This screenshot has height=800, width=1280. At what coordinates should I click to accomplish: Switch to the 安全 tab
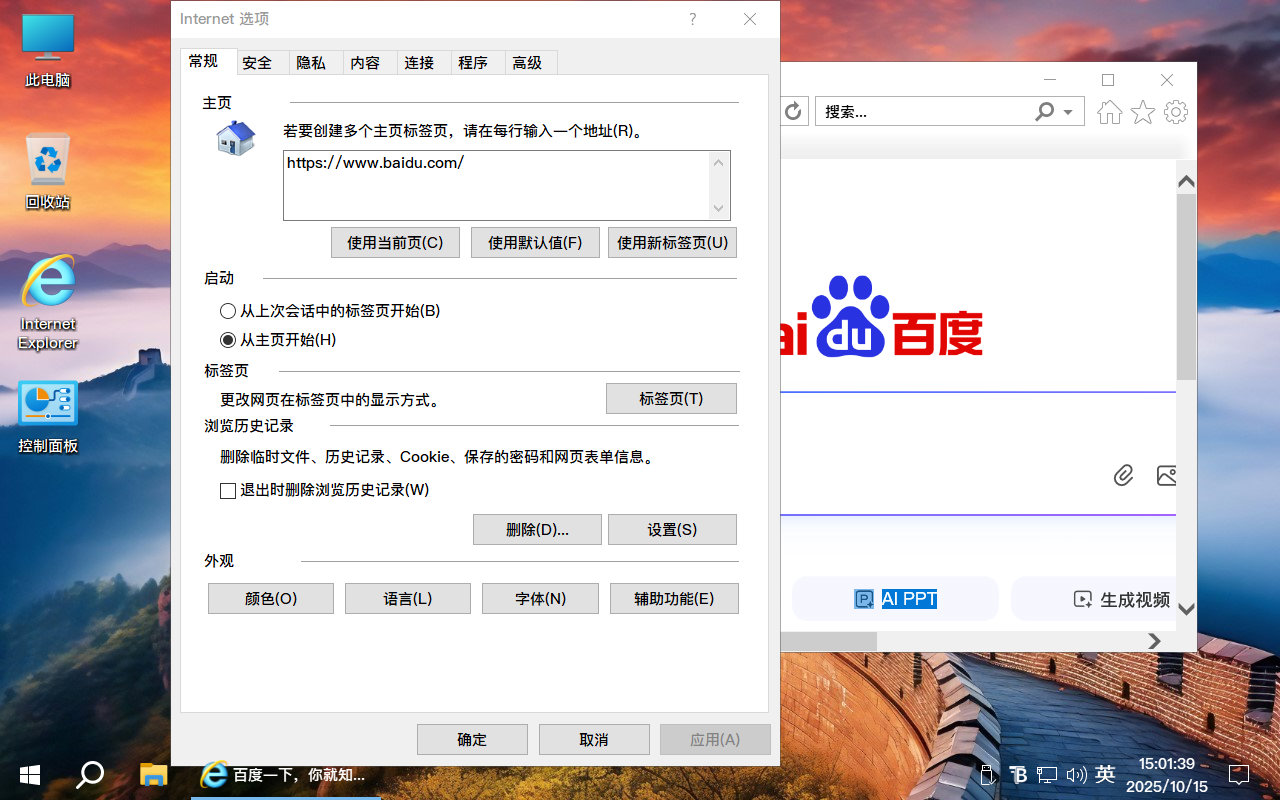[257, 63]
